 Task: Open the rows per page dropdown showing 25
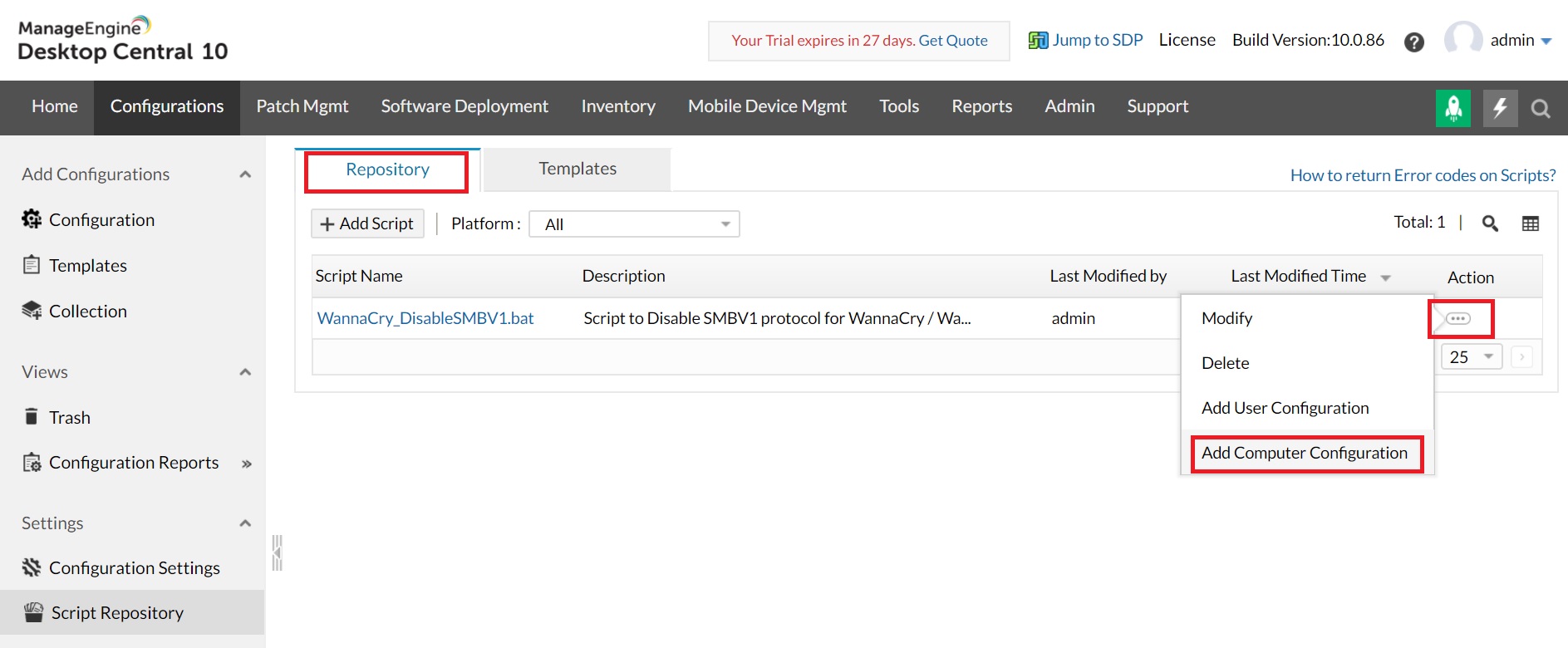pyautogui.click(x=1472, y=357)
